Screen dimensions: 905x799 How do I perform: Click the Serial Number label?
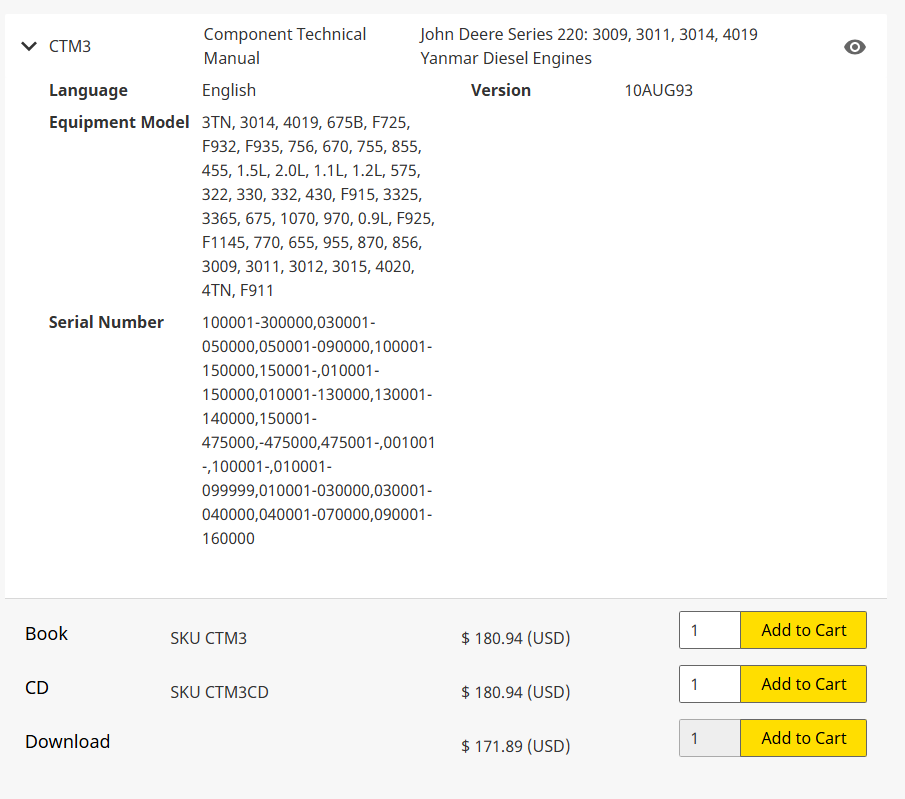point(106,322)
